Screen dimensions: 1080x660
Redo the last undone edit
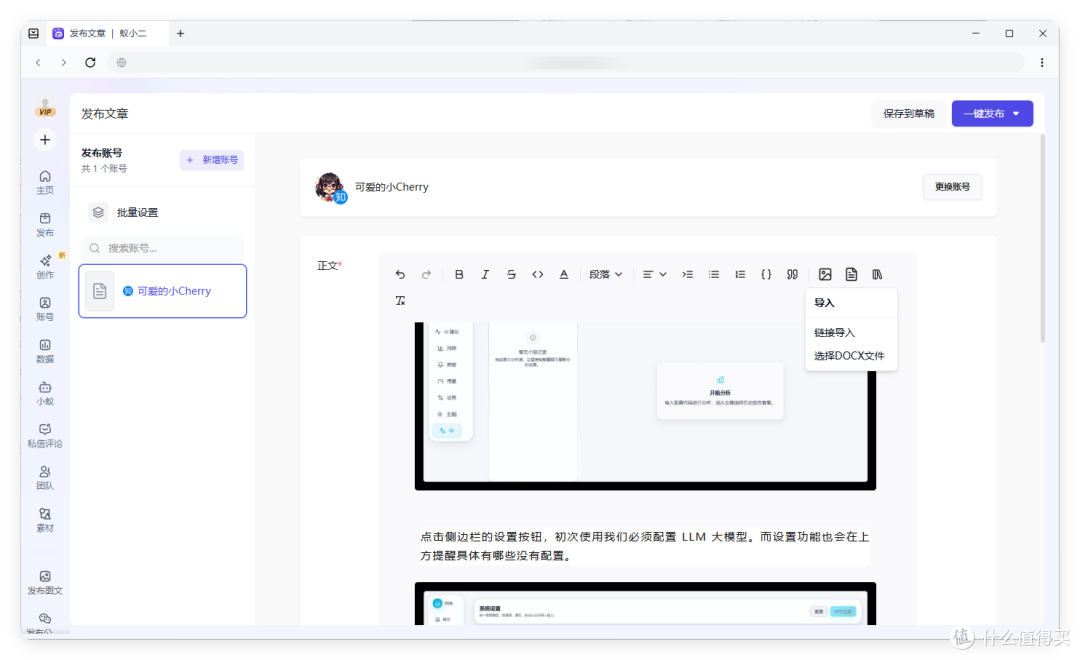(x=426, y=274)
